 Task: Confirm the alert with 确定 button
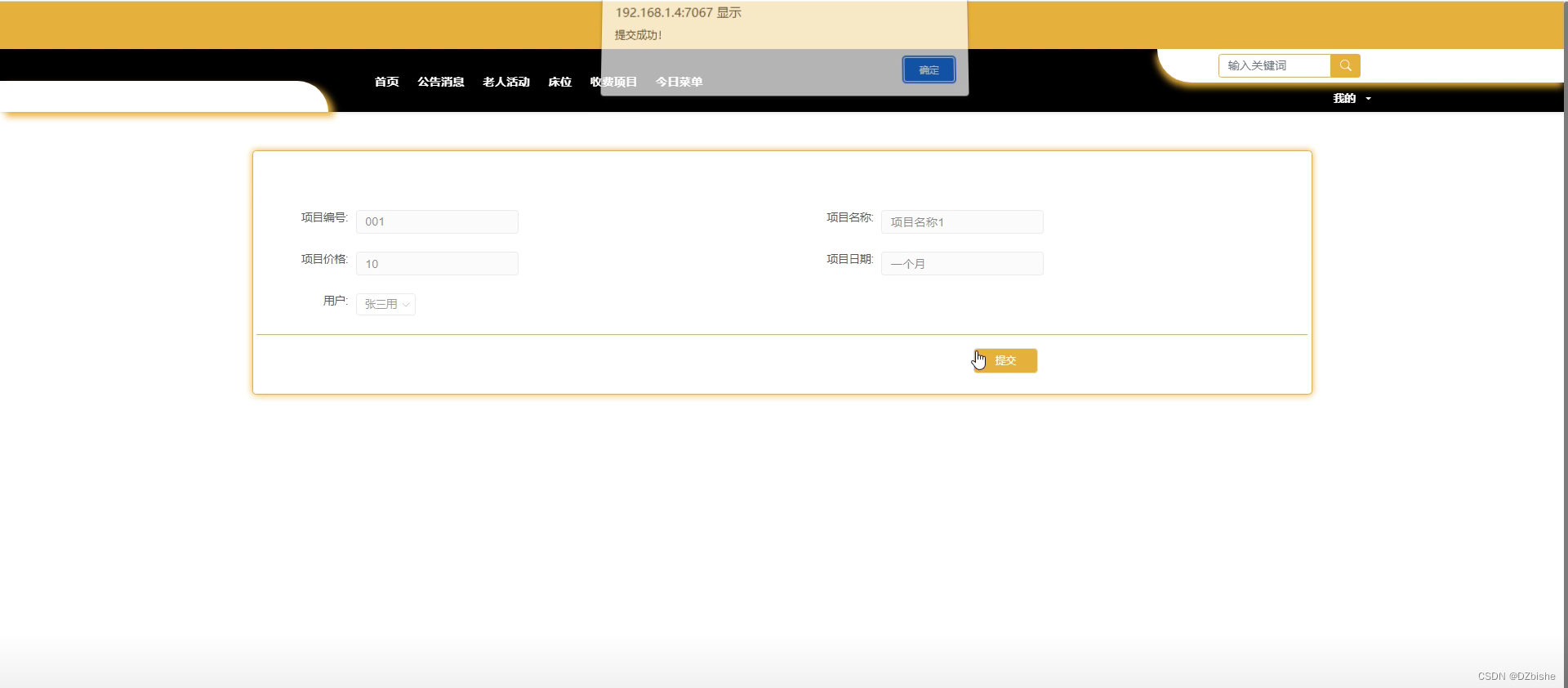coord(929,69)
